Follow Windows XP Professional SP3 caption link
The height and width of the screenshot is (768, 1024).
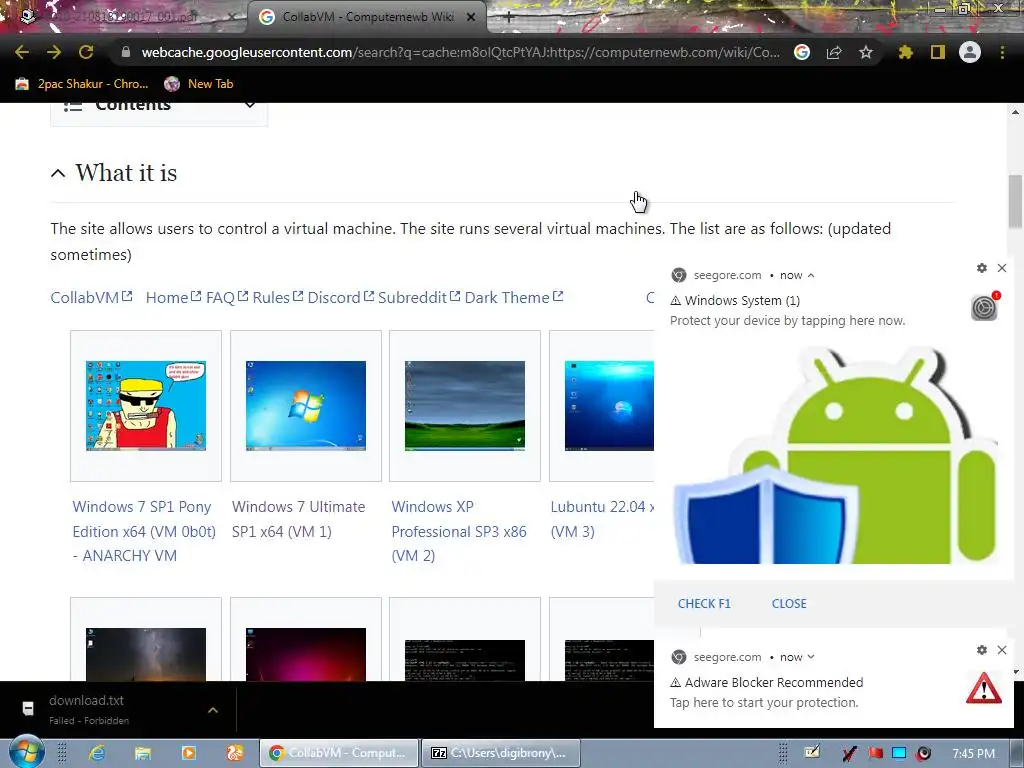[x=458, y=531]
